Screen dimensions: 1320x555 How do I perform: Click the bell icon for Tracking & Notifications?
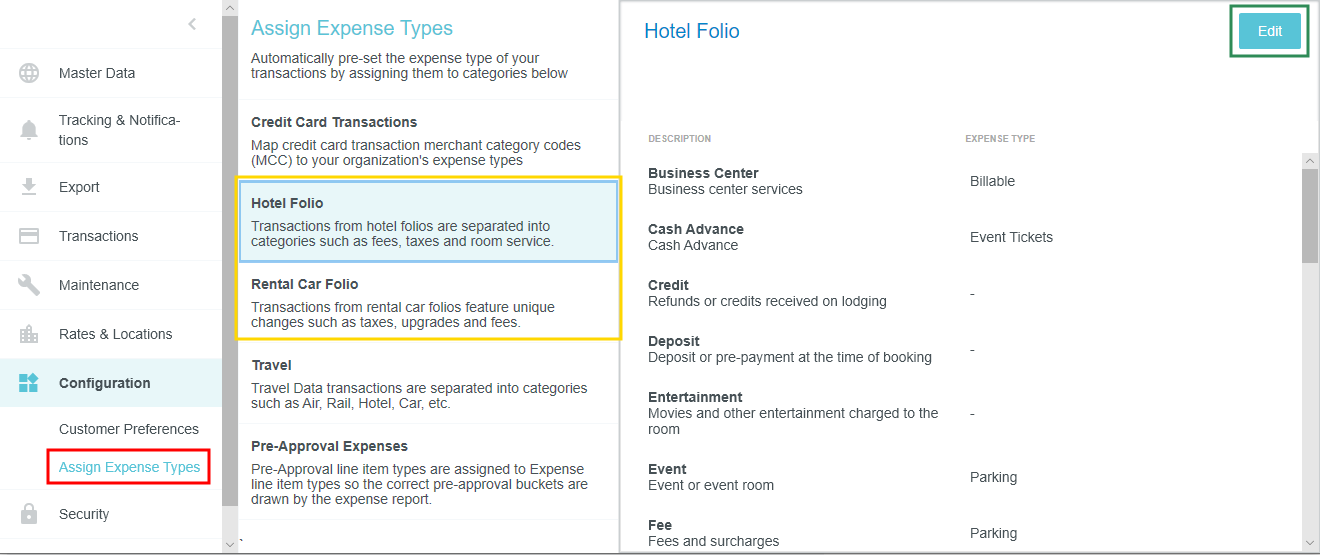click(29, 130)
